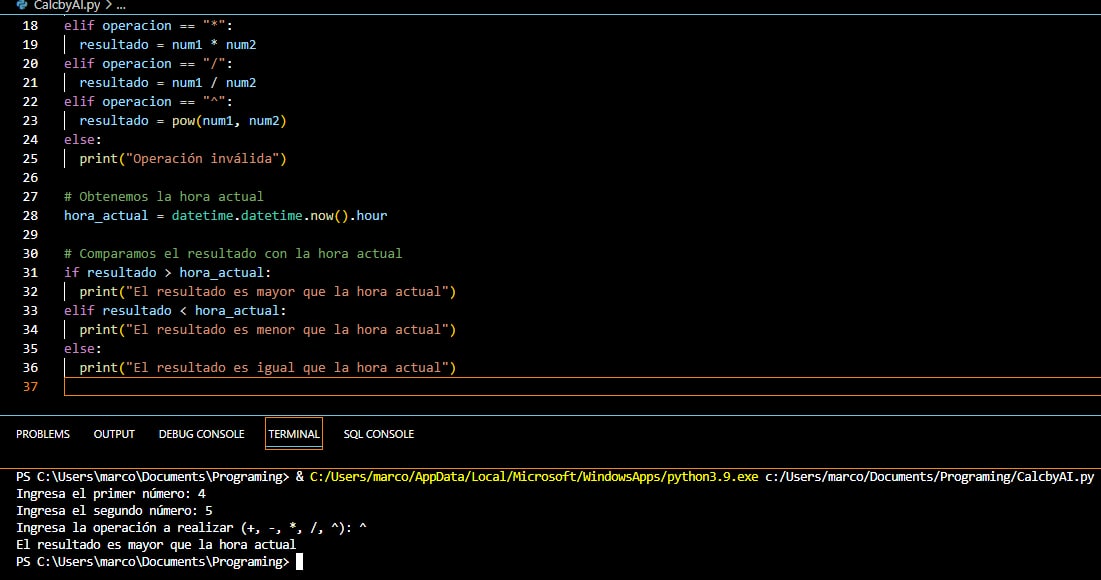1101x580 pixels.
Task: Click the line 'hora_actual = datetime.datetime.now().hour'
Action: pyautogui.click(x=225, y=215)
